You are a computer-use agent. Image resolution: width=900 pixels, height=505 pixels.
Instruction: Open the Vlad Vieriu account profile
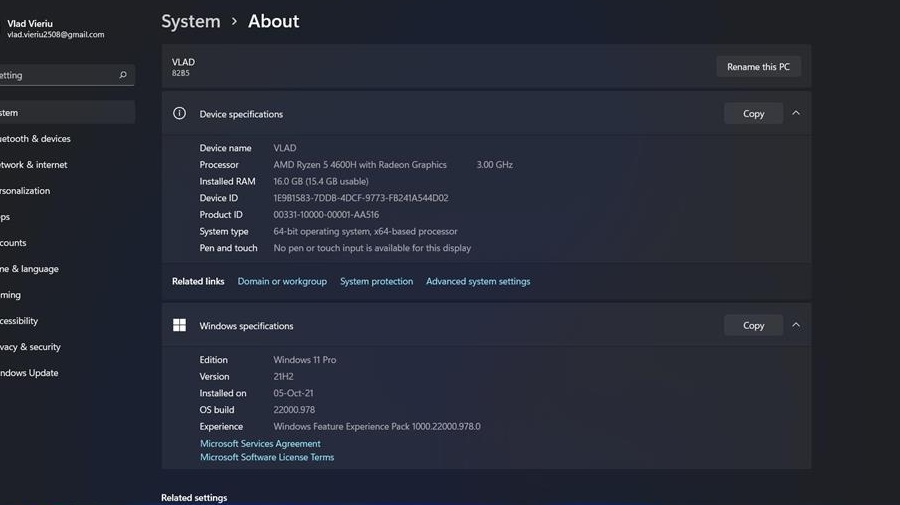(55, 28)
